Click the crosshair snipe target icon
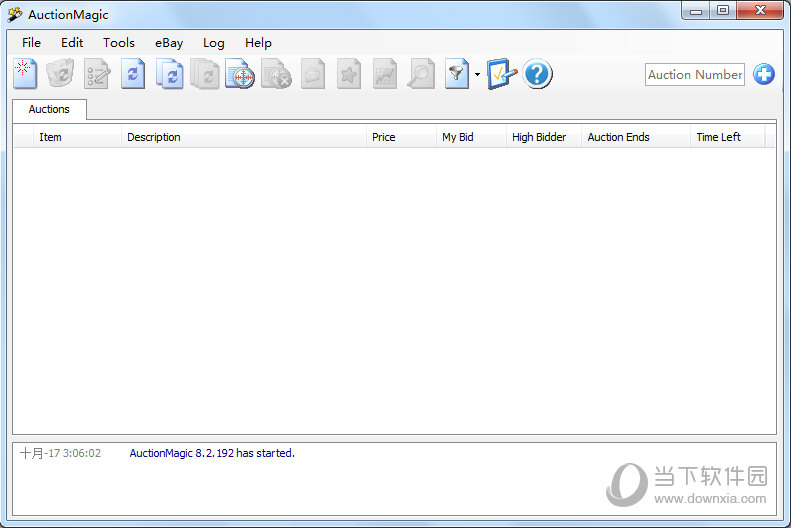This screenshot has width=791, height=528. coord(240,74)
